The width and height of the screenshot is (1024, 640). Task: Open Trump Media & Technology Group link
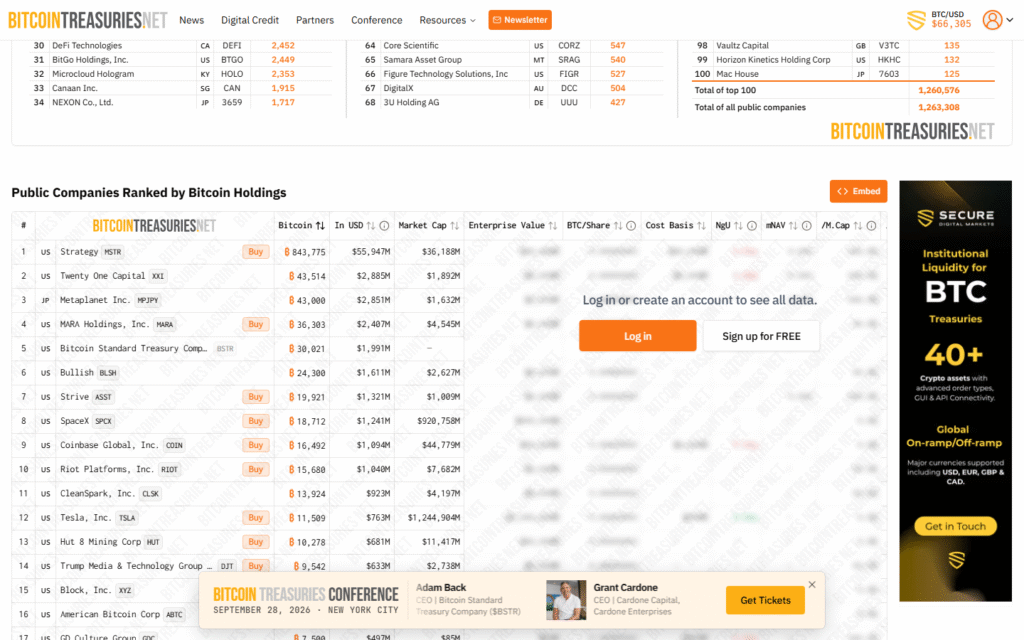[x=136, y=566]
